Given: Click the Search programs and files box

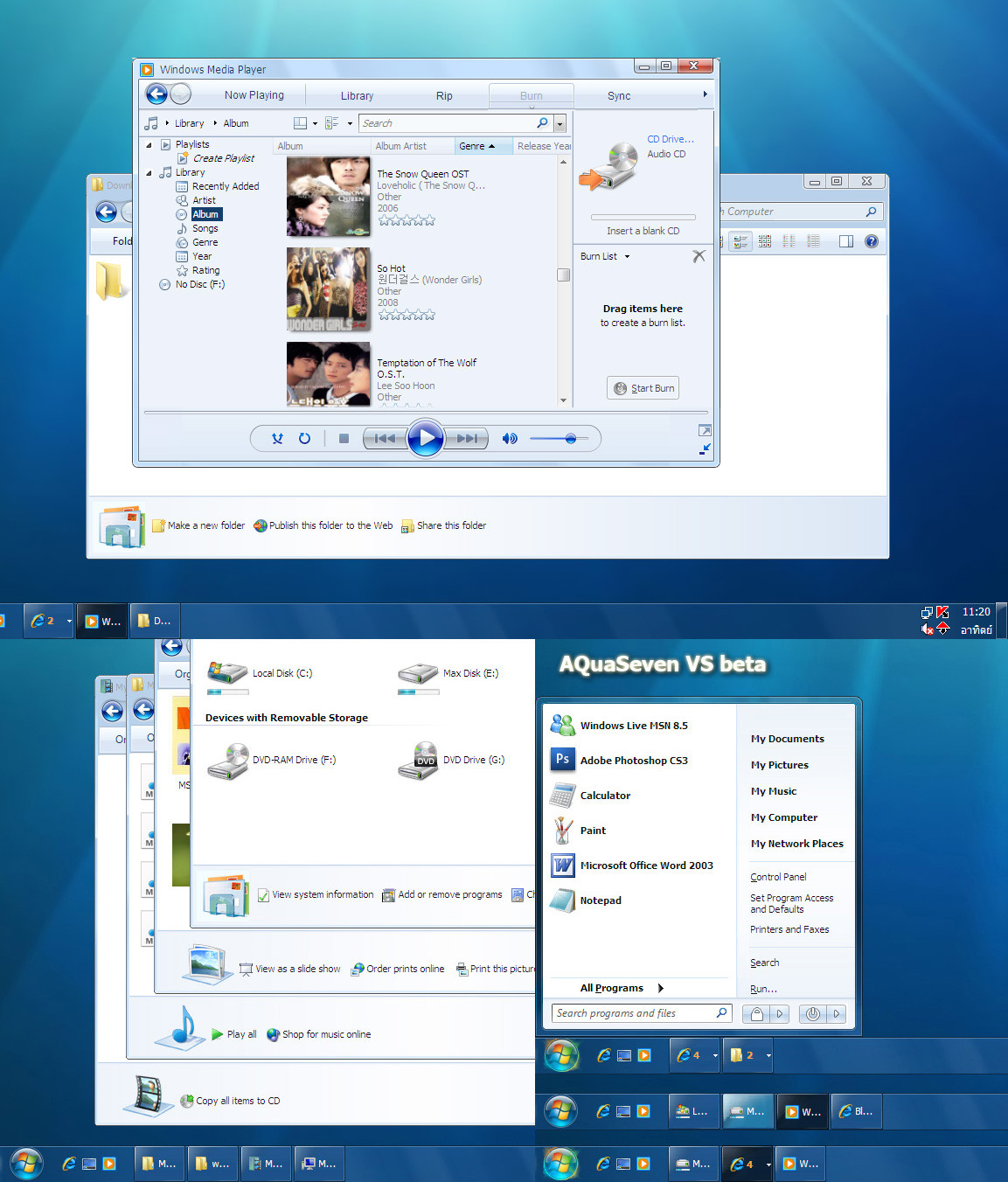Looking at the screenshot, I should (x=642, y=1013).
